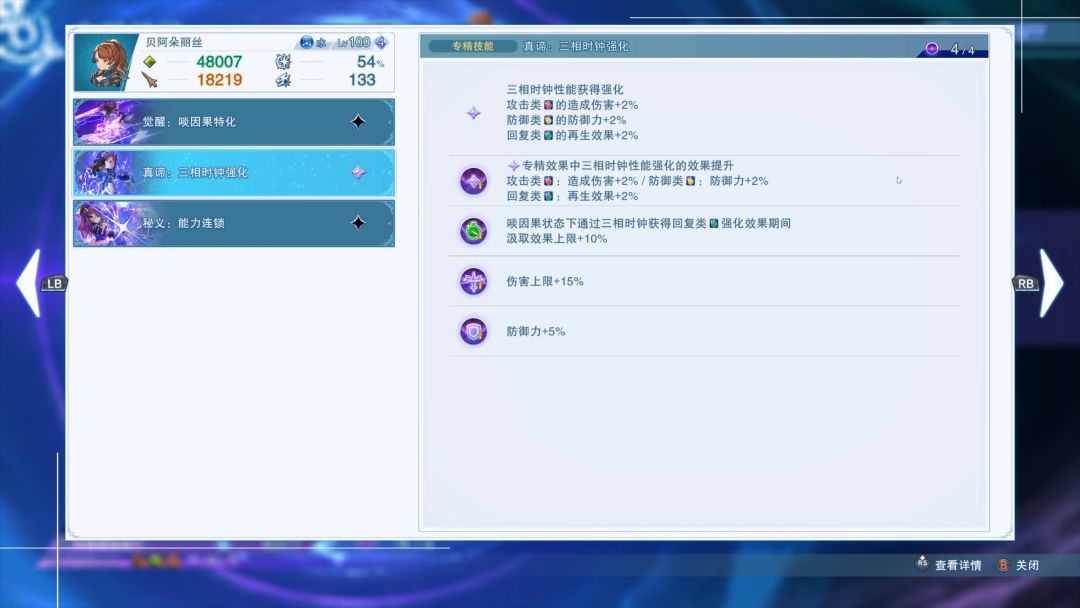
Task: Click the text 防御力+5%
Action: (536, 331)
